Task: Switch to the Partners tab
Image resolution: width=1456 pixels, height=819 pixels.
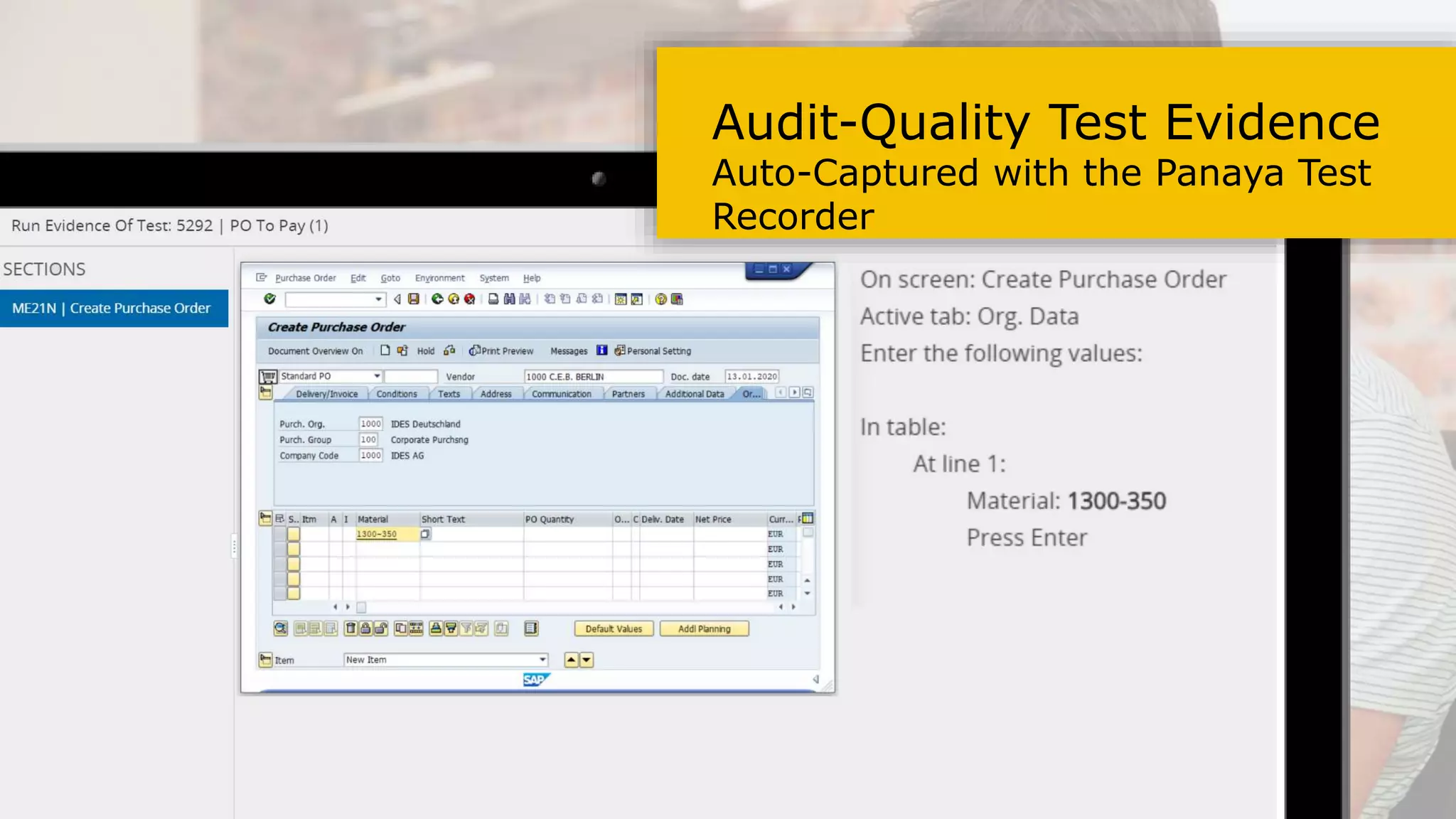Action: pyautogui.click(x=628, y=394)
